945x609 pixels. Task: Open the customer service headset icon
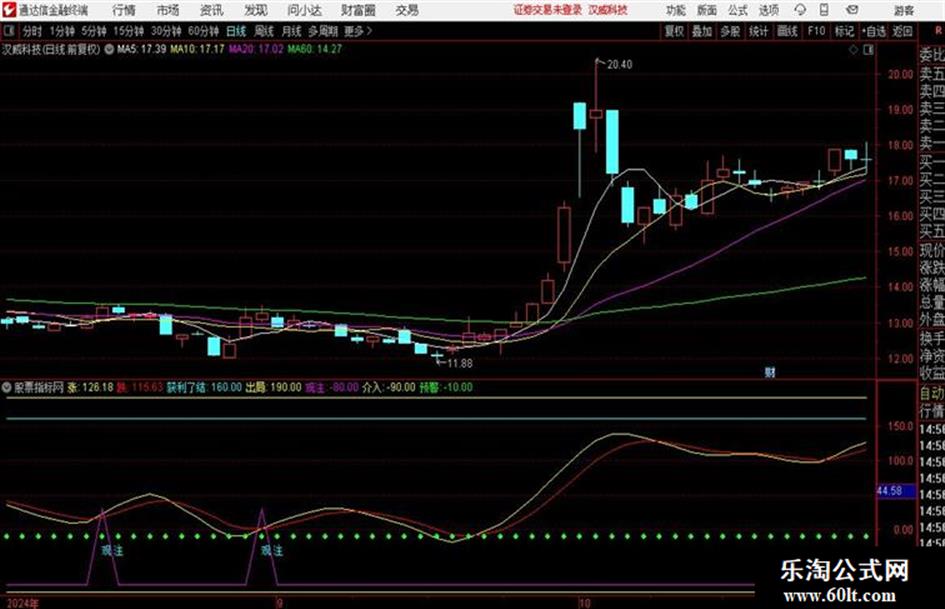point(800,10)
